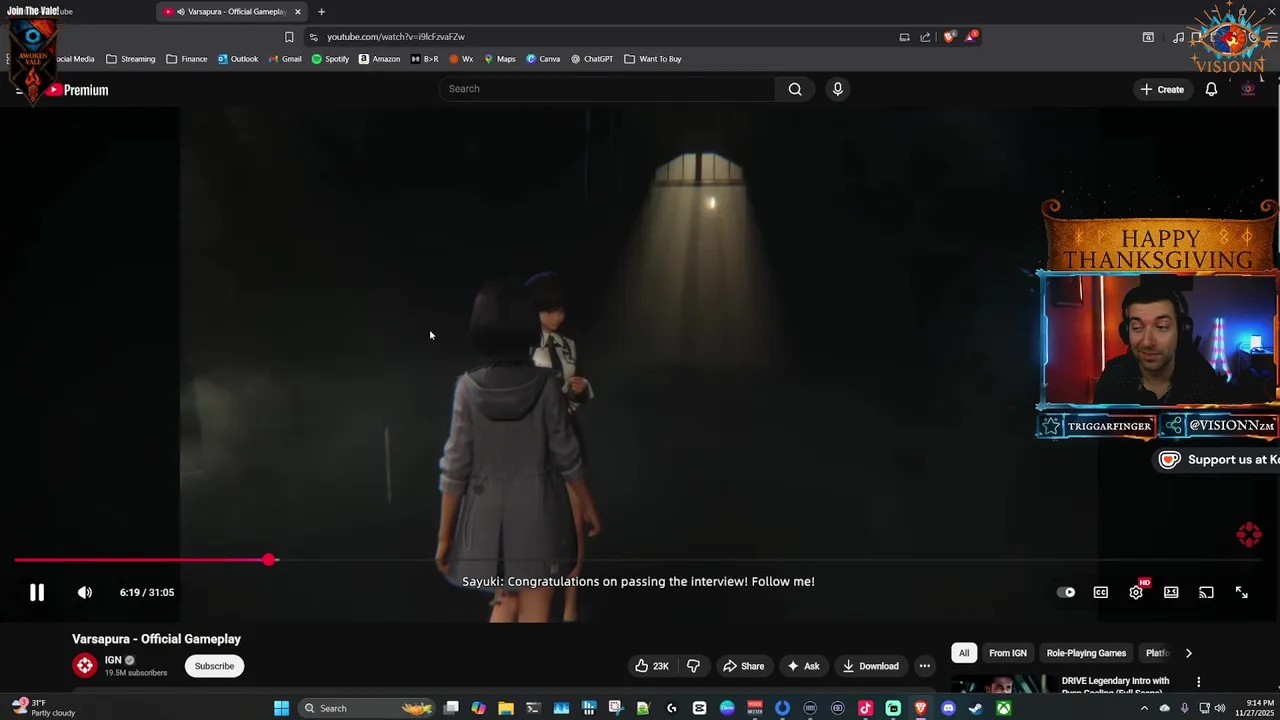Viewport: 1280px width, 720px height.
Task: Cast the video to a device
Action: (x=1206, y=592)
